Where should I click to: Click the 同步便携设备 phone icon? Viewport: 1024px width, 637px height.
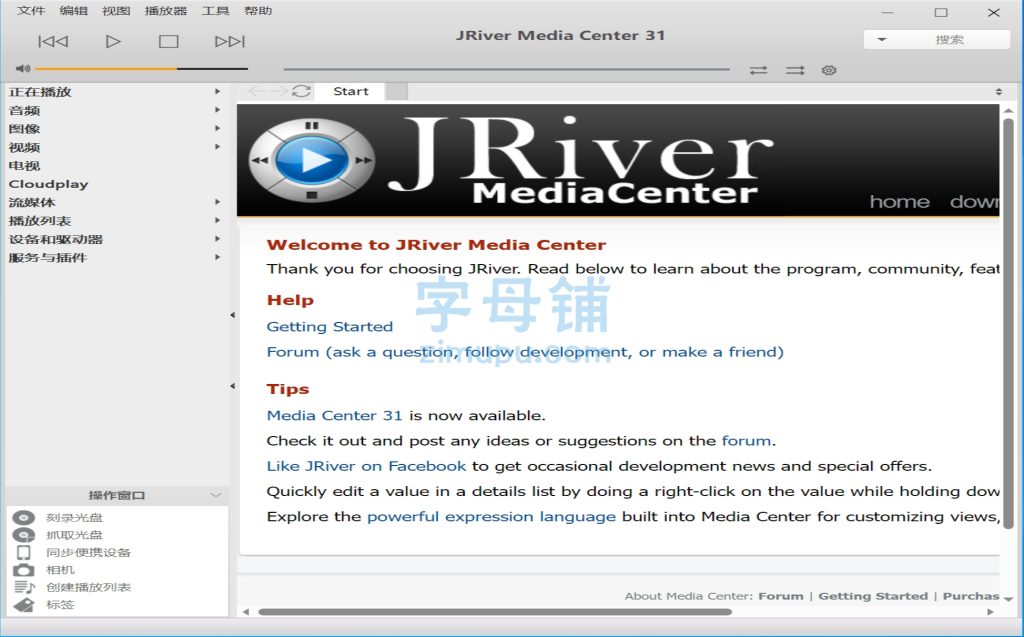[24, 553]
